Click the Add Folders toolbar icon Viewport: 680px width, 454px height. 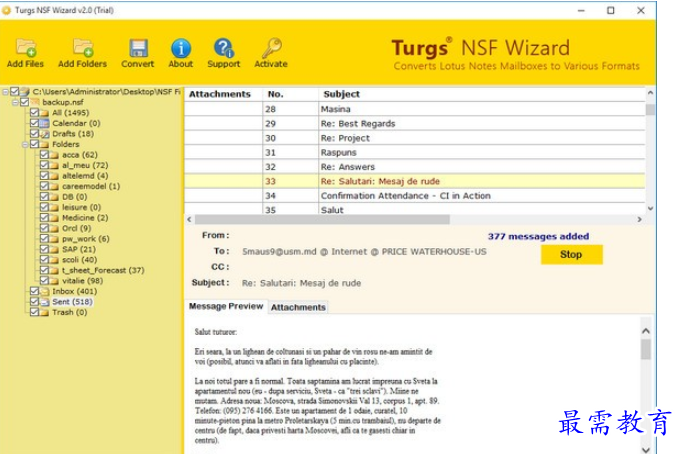pos(83,48)
